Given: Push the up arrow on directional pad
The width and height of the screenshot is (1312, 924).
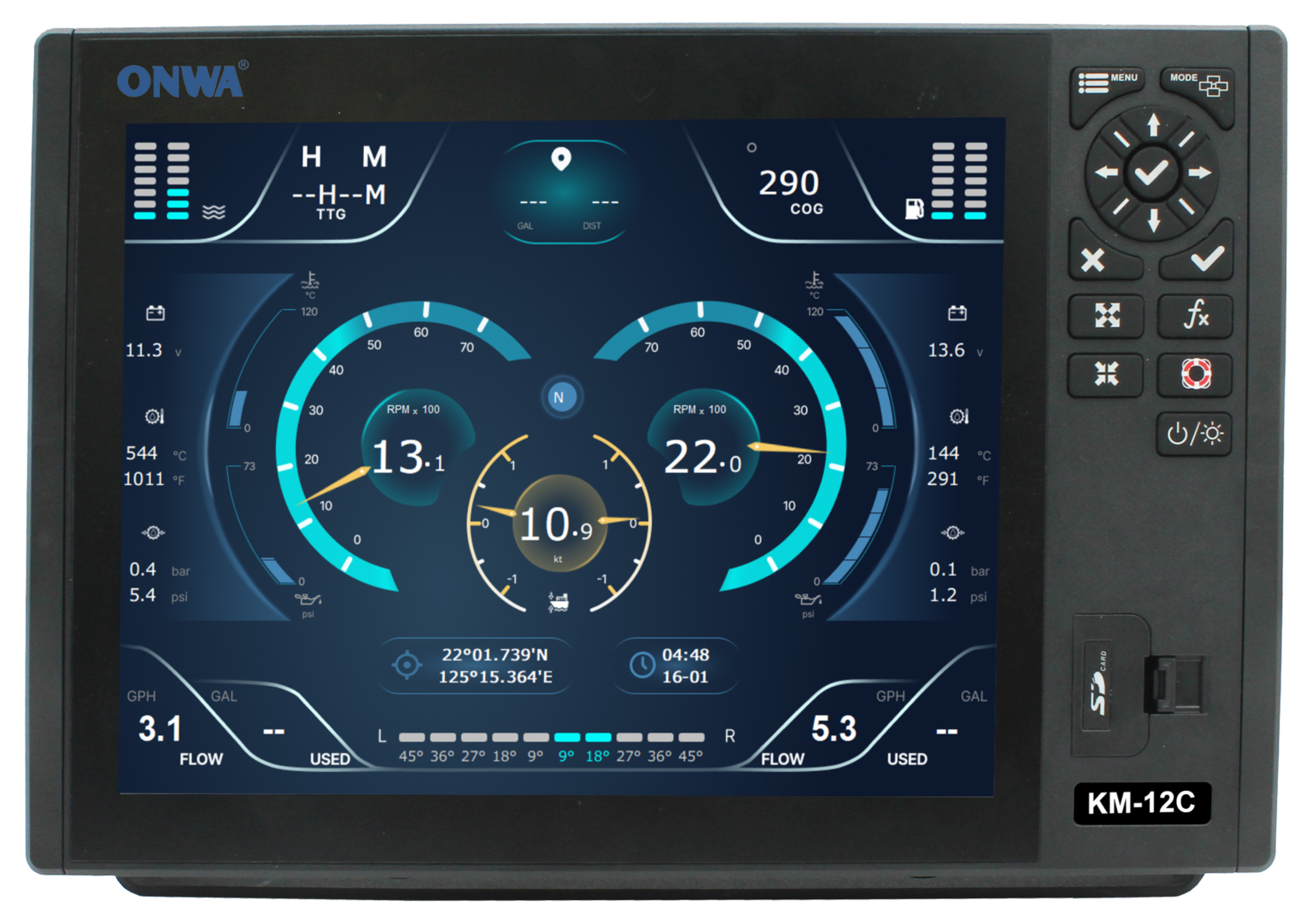Looking at the screenshot, I should 1153,125.
